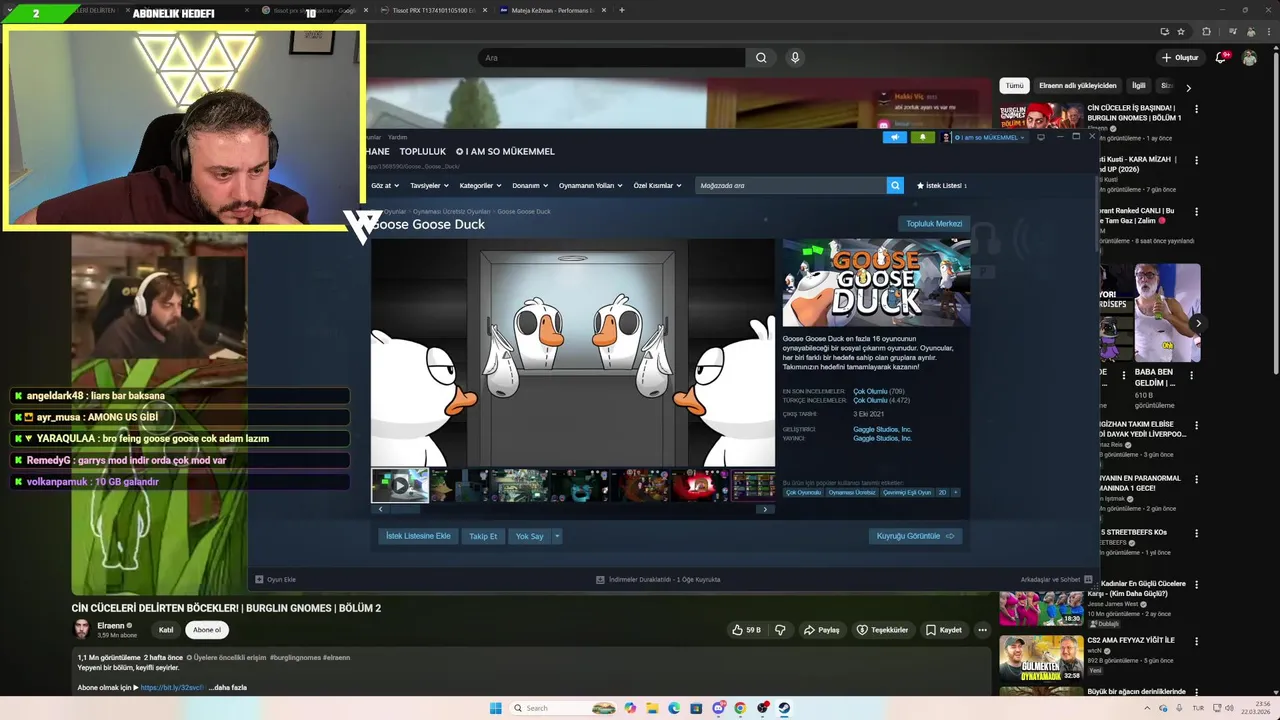
Task: Play the Goose Goose Duck trailer thumbnail
Action: 400,485
